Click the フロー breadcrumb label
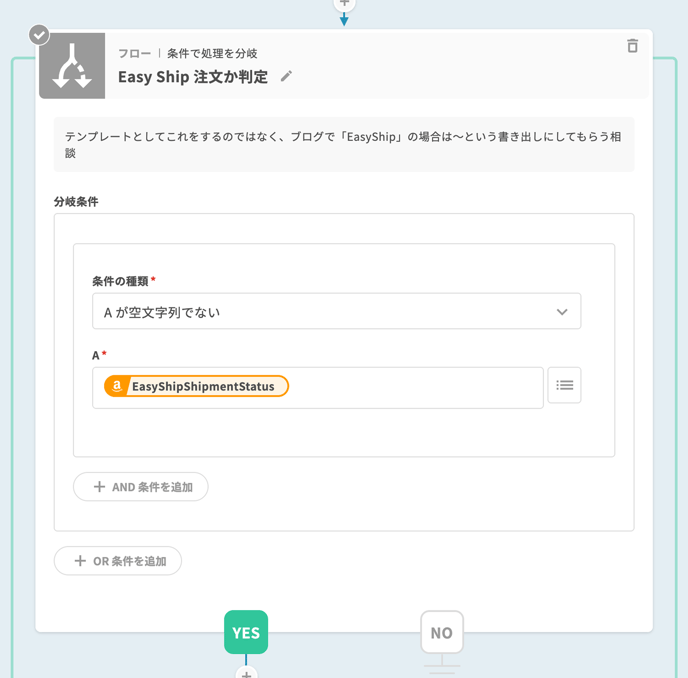This screenshot has width=688, height=678. tap(135, 53)
